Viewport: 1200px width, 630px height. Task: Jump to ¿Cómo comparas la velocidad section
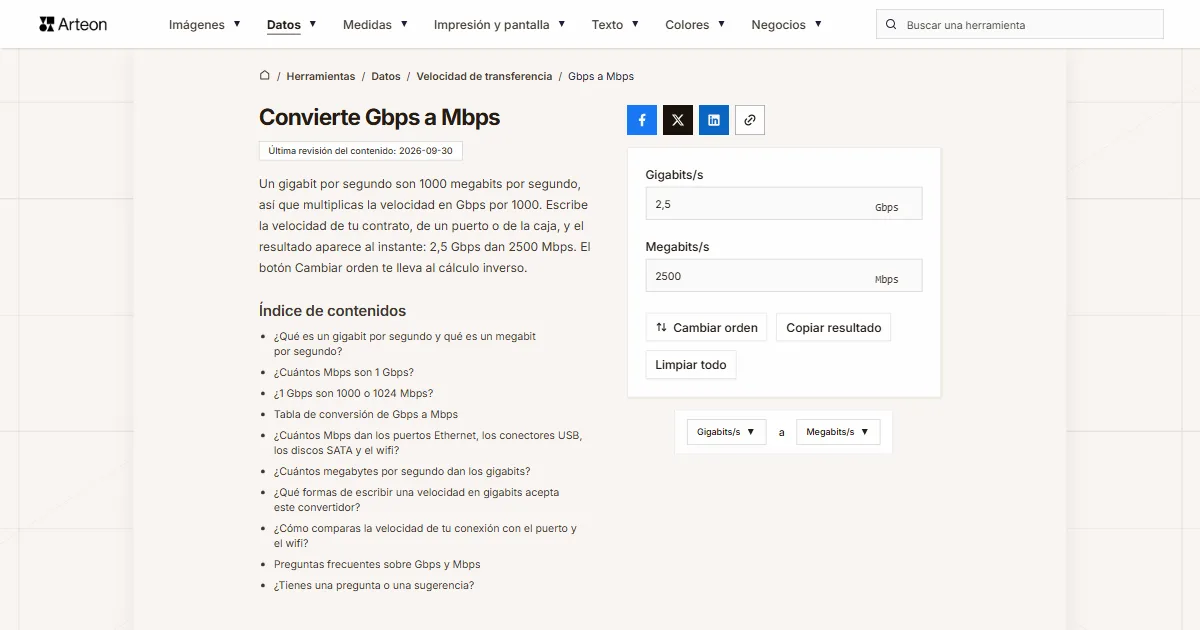tap(426, 536)
